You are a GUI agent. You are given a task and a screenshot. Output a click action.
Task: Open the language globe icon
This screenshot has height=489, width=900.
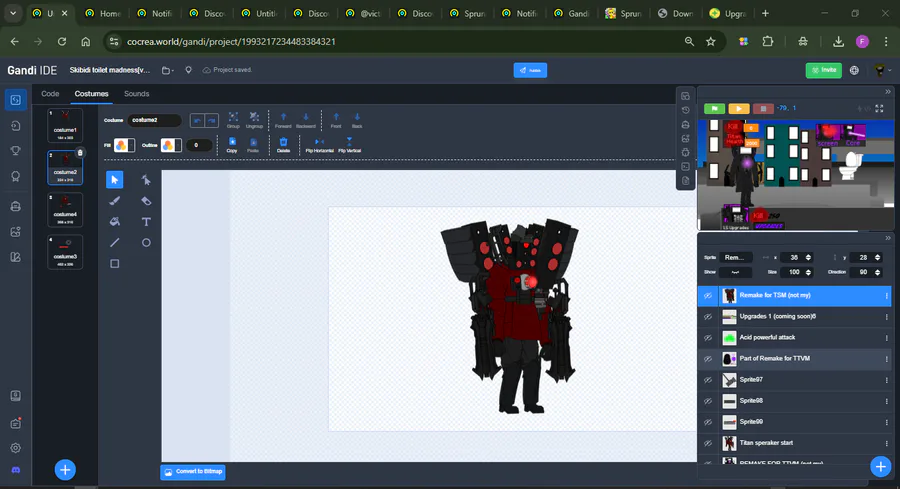(854, 70)
